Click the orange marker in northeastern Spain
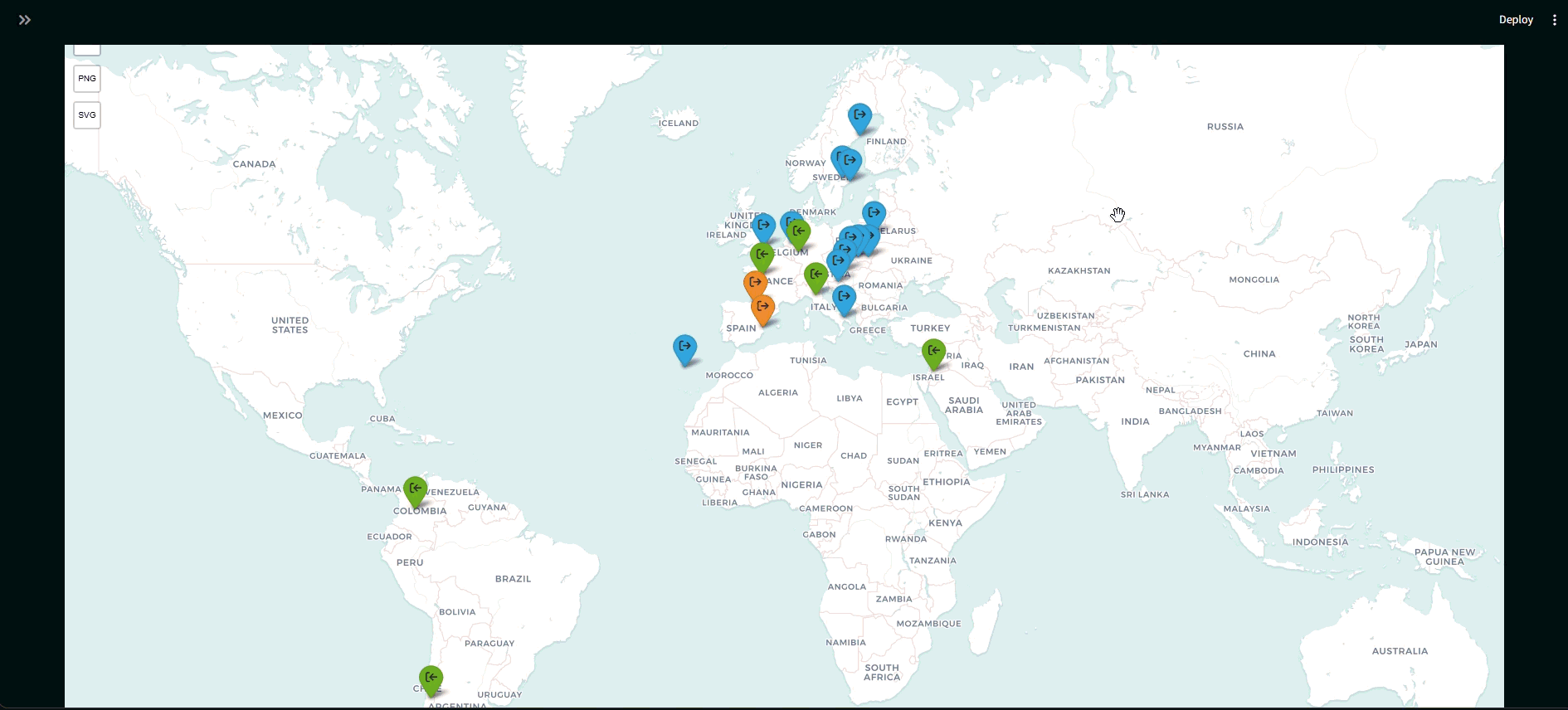Viewport: 1568px width, 710px height. click(x=762, y=308)
